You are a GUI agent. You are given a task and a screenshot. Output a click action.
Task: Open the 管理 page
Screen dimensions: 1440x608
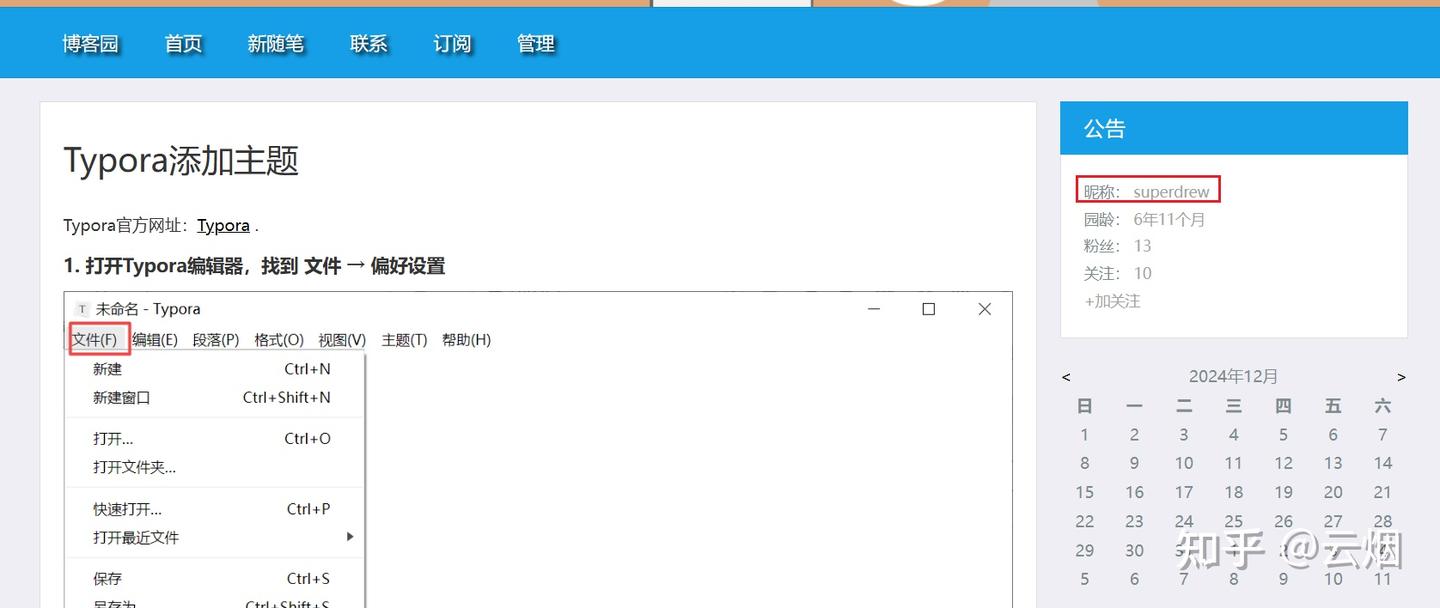coord(536,43)
